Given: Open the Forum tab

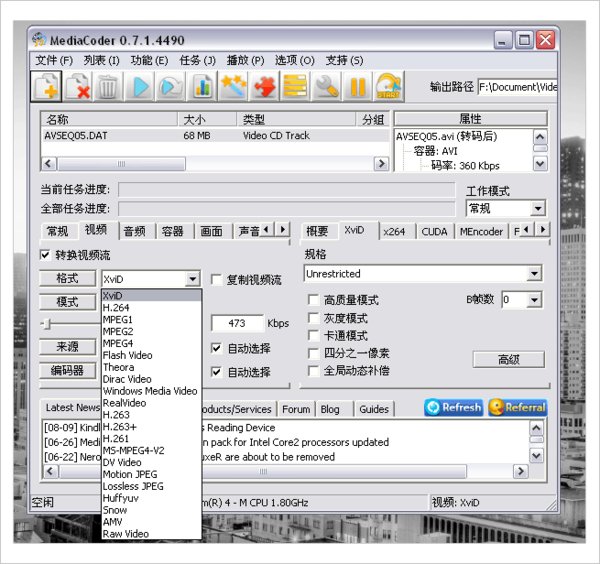Looking at the screenshot, I should [296, 409].
